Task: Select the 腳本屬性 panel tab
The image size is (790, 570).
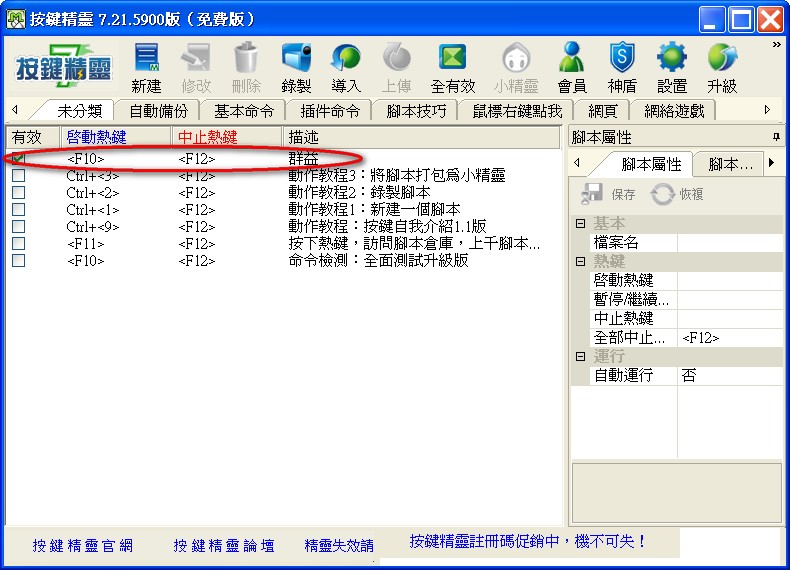Action: pyautogui.click(x=651, y=164)
